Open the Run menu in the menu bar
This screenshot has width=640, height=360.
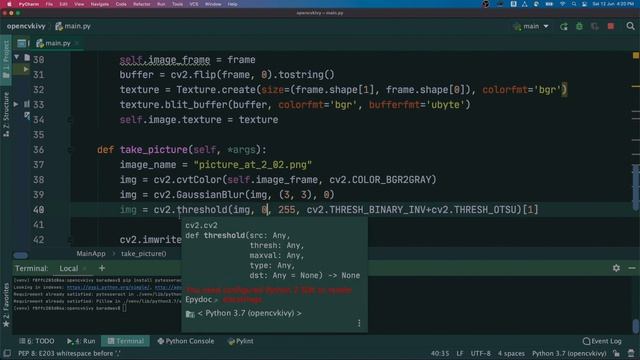coord(161,4)
